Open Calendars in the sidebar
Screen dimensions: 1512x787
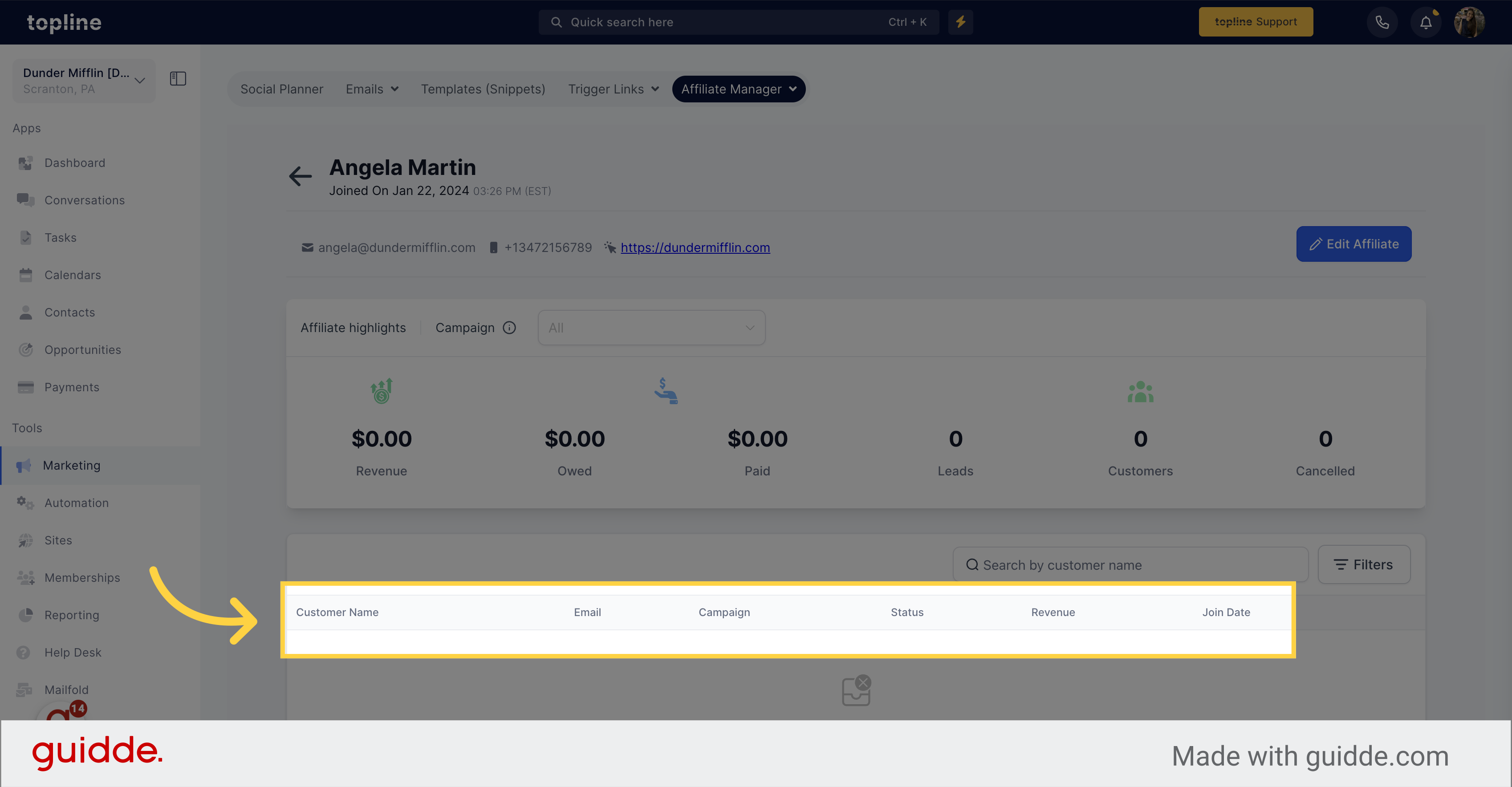[x=73, y=275]
